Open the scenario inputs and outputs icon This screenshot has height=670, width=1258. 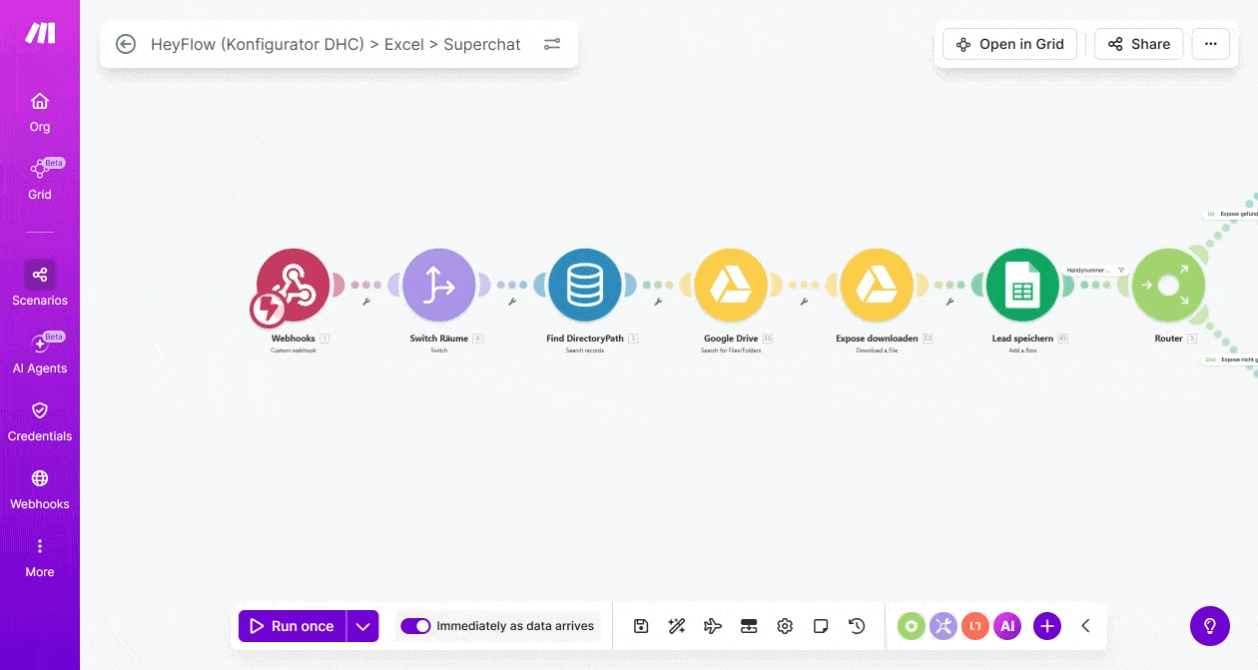749,626
